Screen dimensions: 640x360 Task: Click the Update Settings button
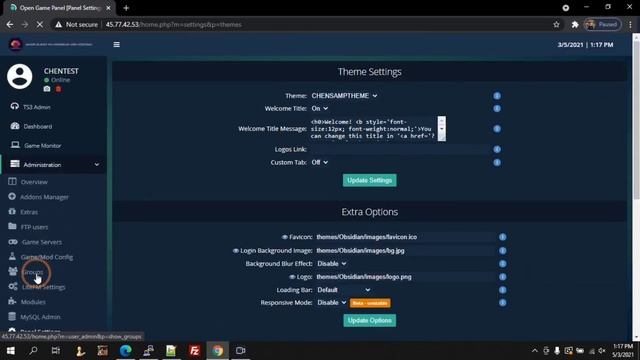369,180
